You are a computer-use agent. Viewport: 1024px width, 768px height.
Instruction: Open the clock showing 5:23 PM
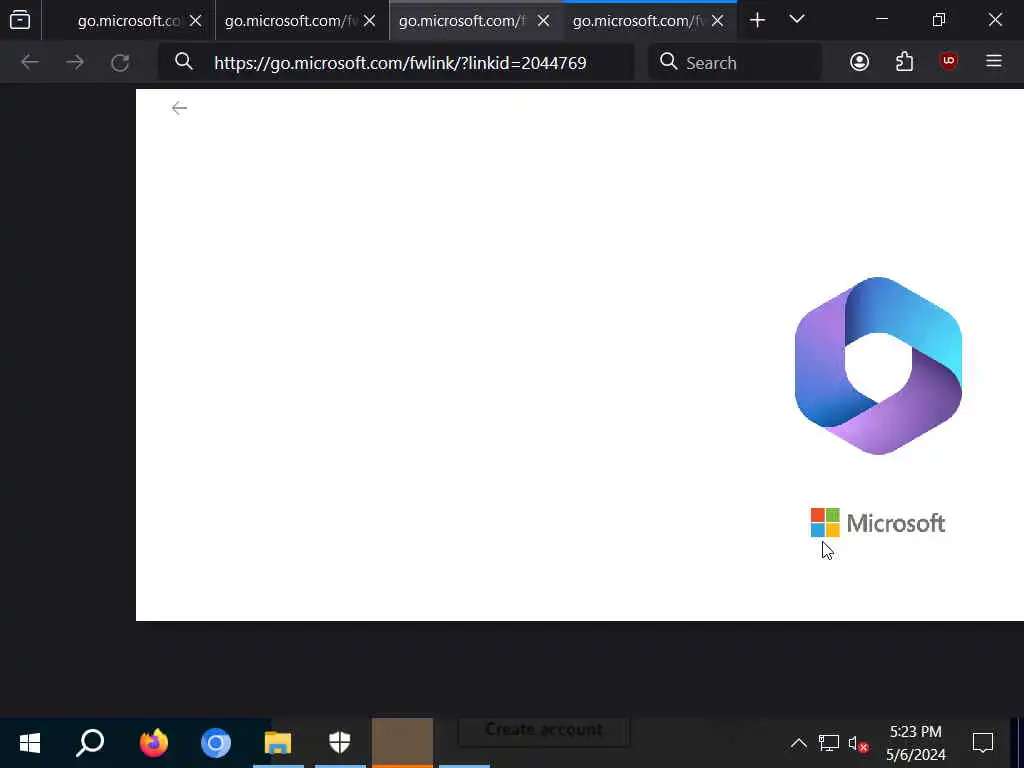[916, 743]
